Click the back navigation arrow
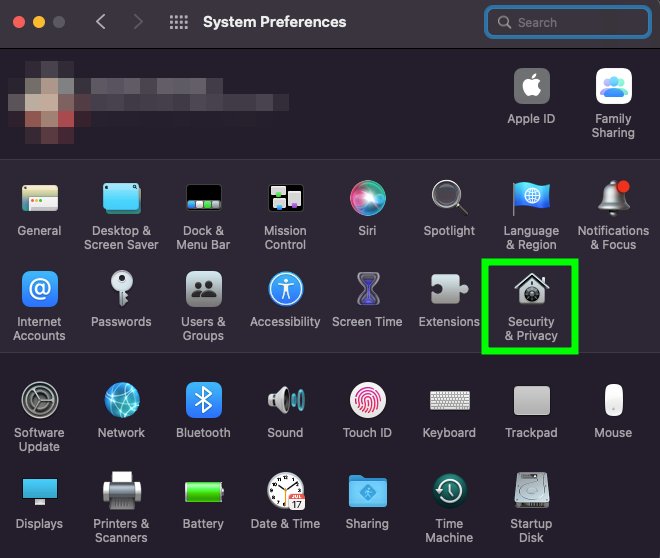660x558 pixels. [101, 22]
